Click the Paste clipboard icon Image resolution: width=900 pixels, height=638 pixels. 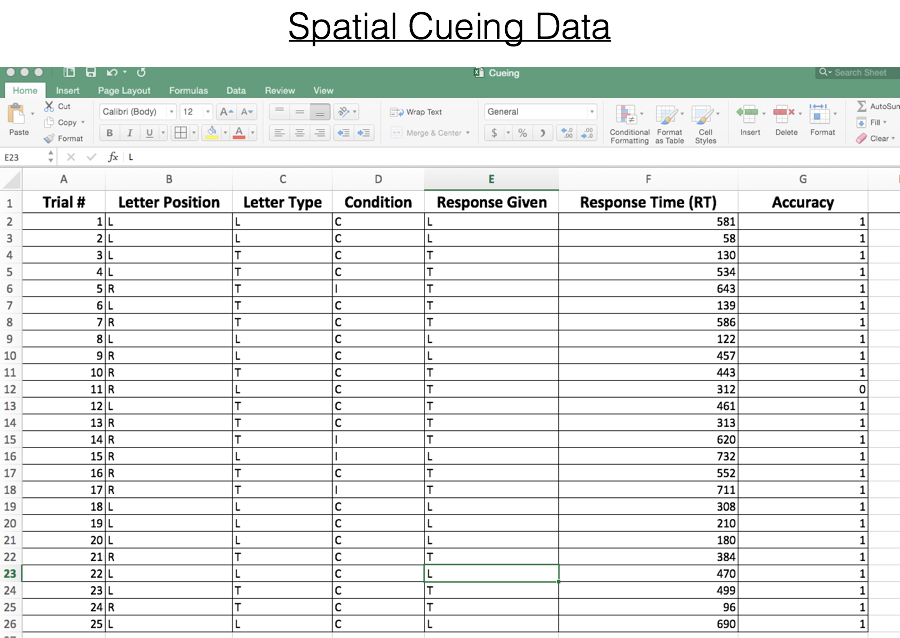17,114
